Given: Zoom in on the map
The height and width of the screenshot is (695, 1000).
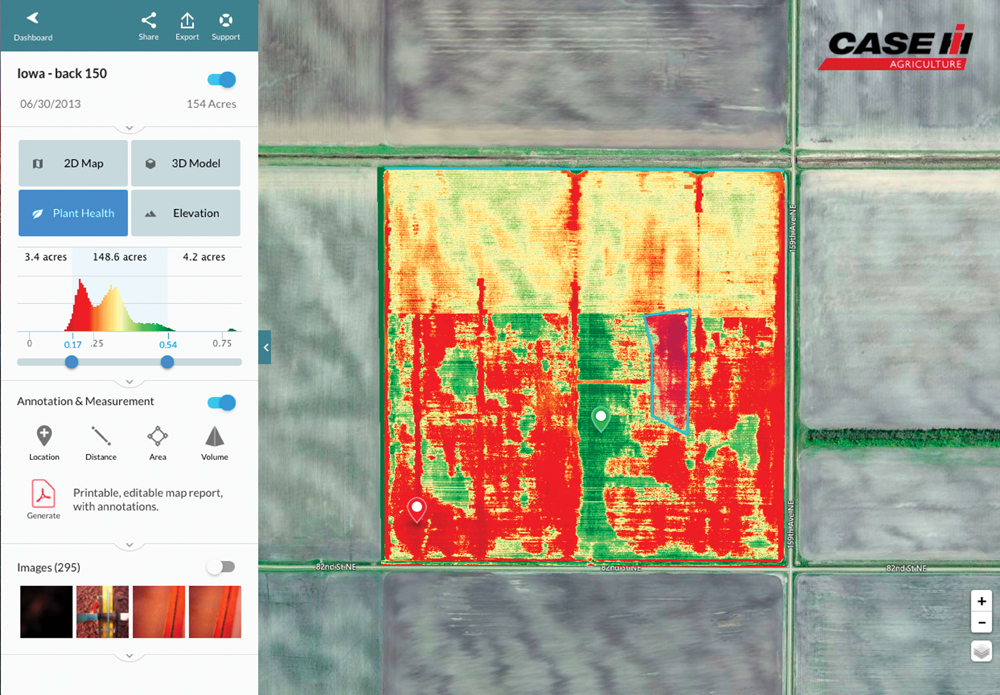Looking at the screenshot, I should tap(982, 601).
